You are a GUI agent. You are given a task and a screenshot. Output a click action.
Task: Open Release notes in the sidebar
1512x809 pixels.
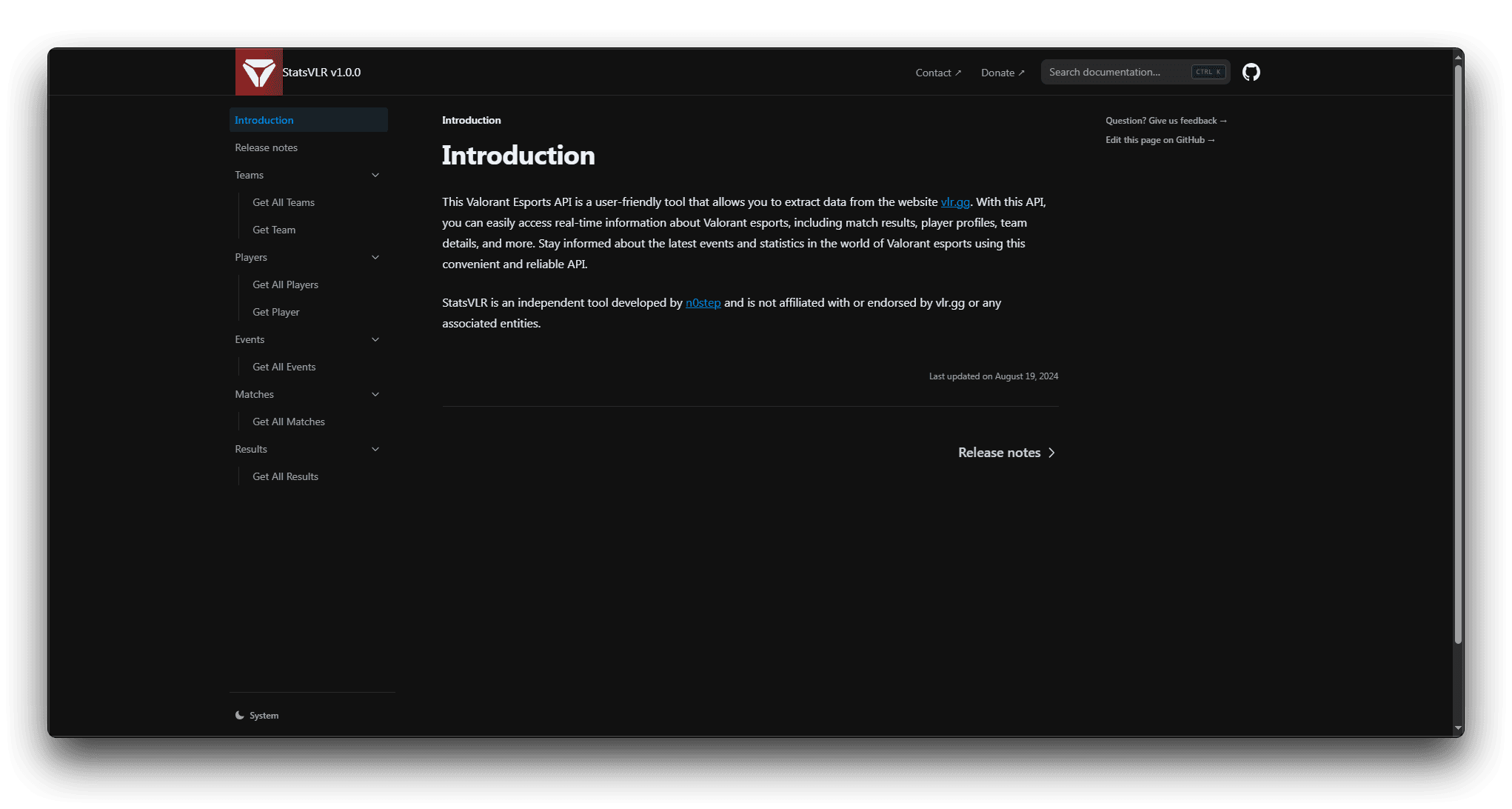pyautogui.click(x=309, y=147)
